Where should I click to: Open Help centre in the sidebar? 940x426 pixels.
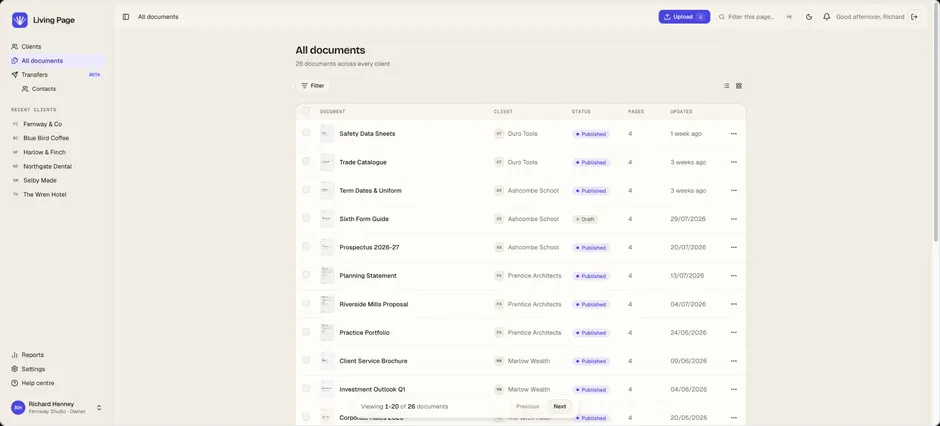58,383
